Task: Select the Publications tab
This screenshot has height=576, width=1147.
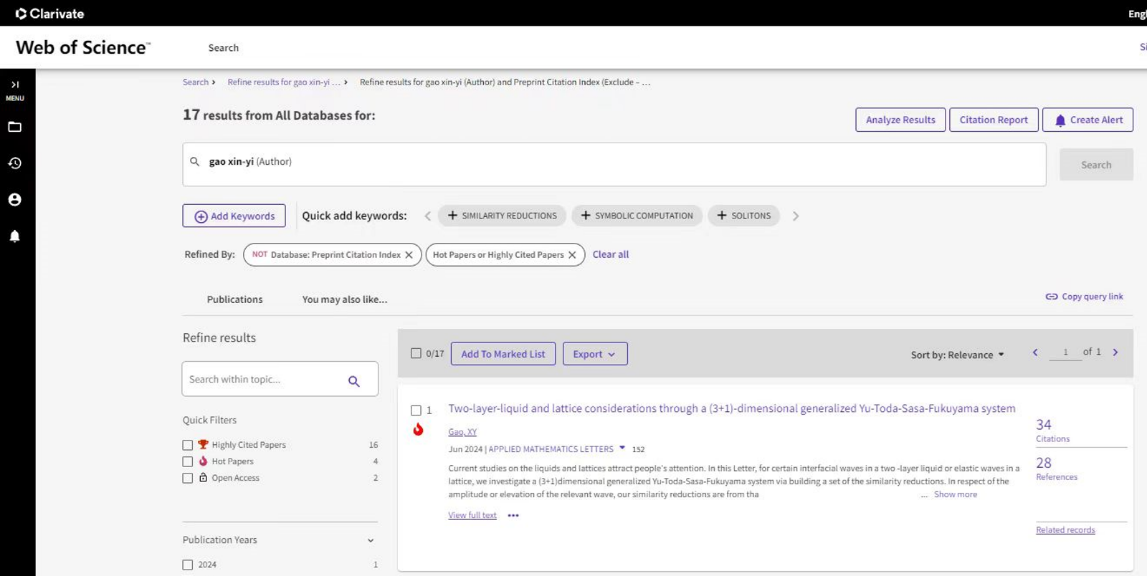Action: point(235,299)
